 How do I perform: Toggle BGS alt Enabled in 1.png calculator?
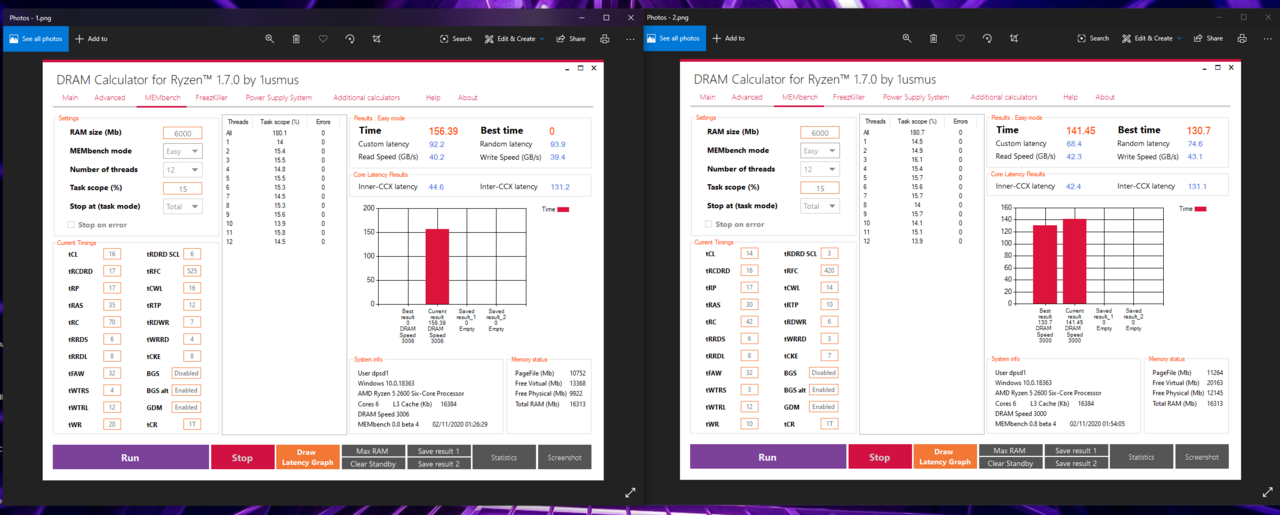186,390
